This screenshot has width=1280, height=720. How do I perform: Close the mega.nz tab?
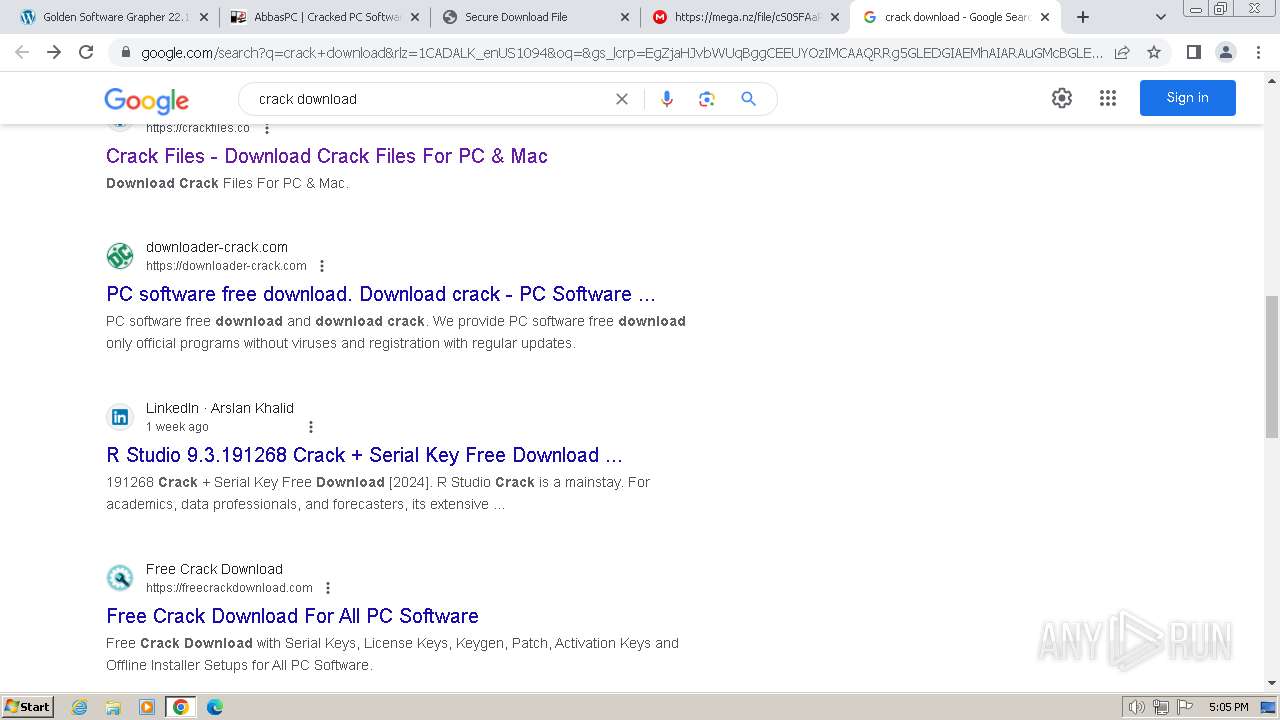pyautogui.click(x=835, y=17)
